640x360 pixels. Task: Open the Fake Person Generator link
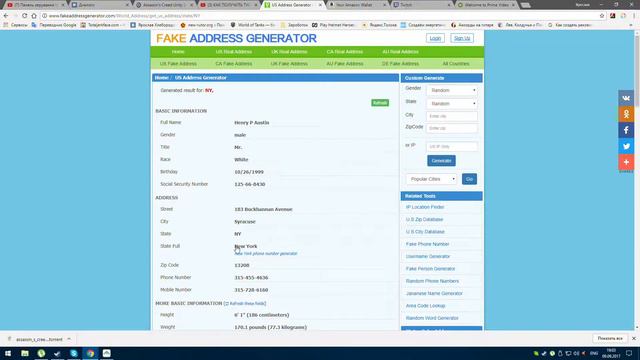430,269
